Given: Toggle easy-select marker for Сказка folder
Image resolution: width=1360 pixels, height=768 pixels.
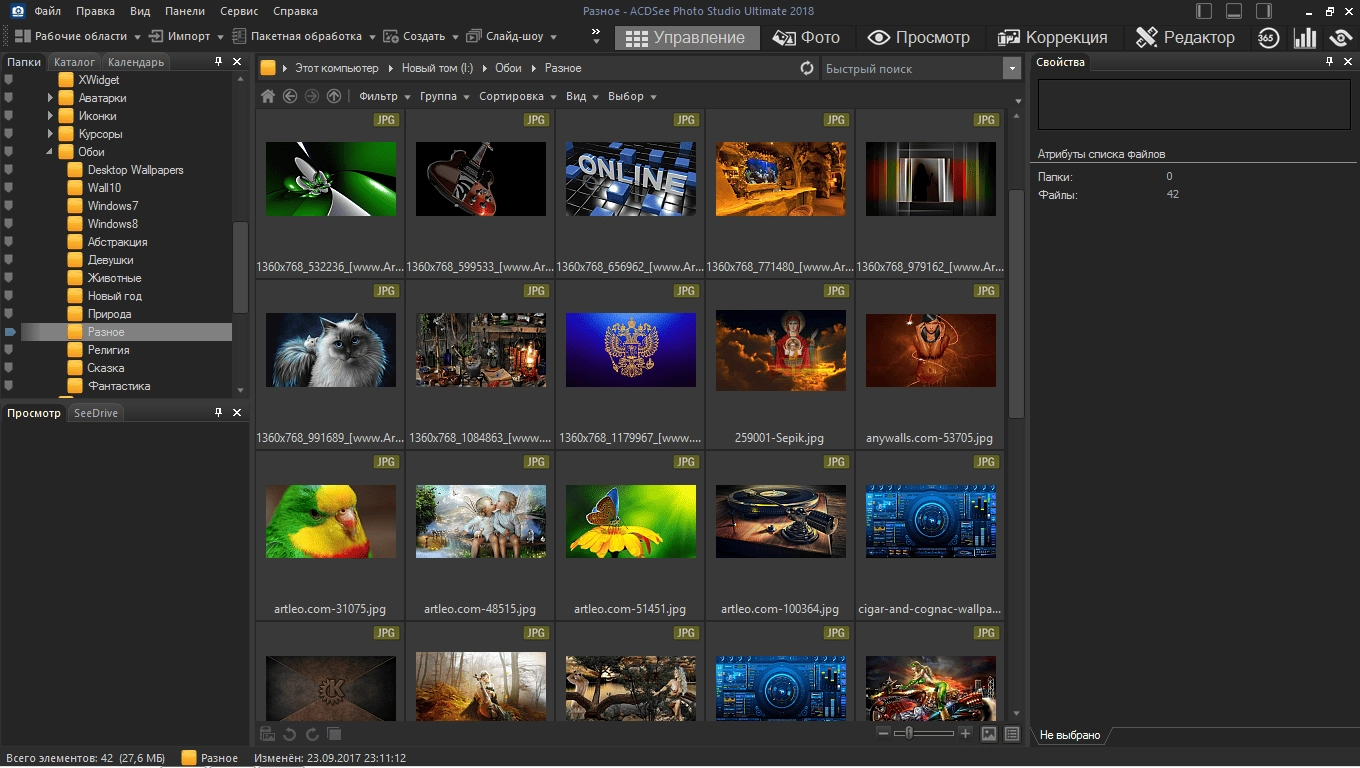Looking at the screenshot, I should coord(9,368).
